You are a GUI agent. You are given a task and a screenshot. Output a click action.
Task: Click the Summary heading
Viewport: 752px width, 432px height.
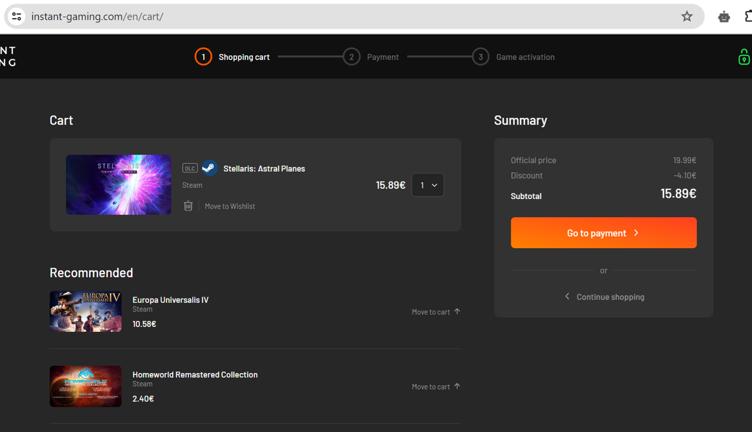(520, 120)
